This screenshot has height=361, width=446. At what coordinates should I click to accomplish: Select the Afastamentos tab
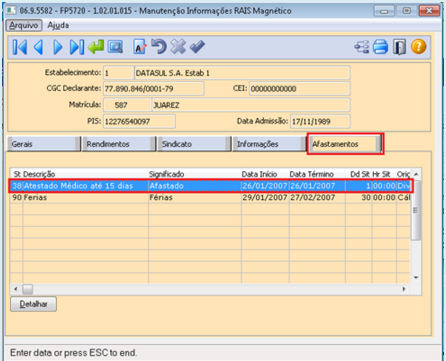click(x=345, y=144)
